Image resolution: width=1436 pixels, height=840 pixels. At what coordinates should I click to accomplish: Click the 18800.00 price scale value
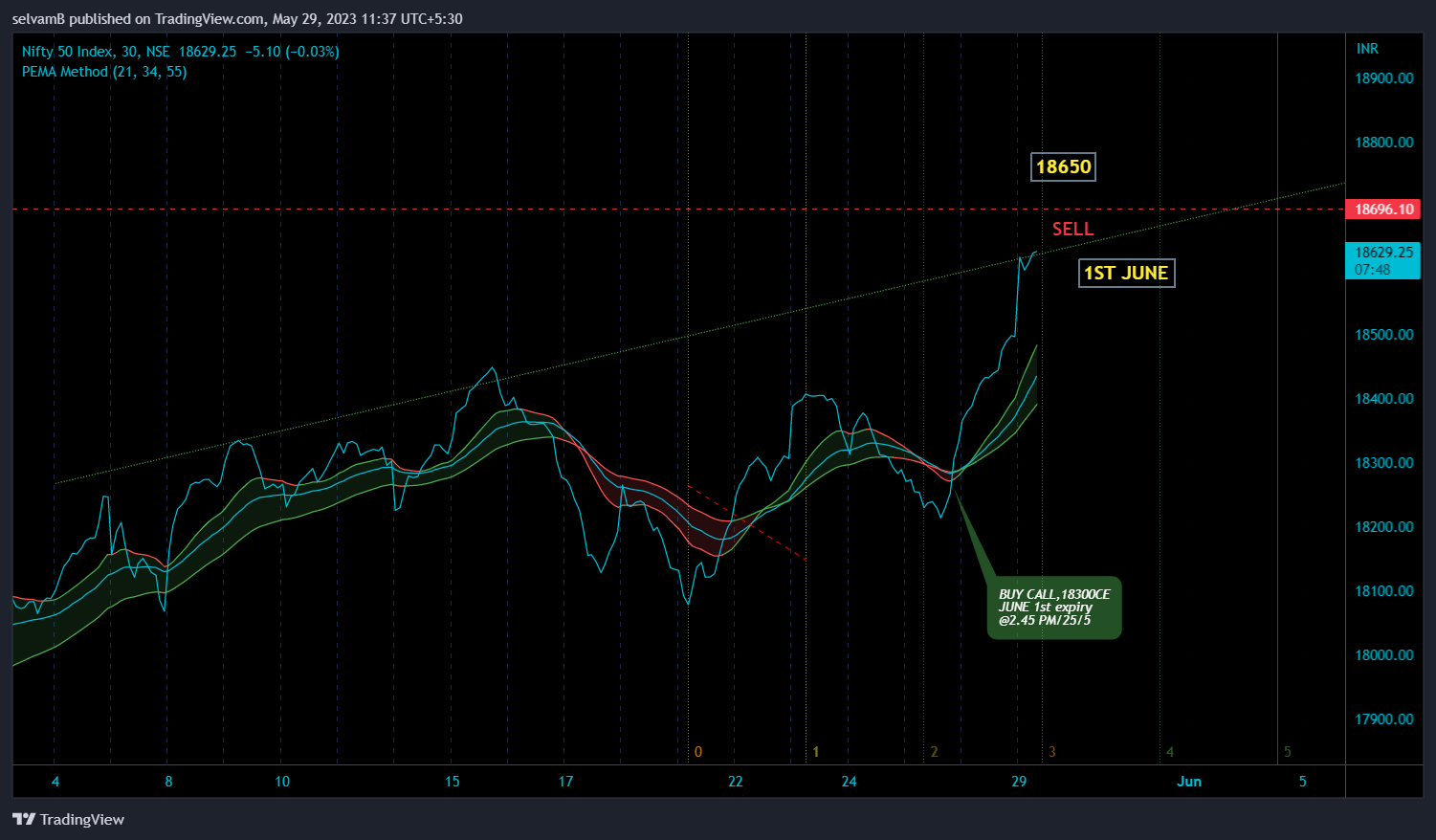pyautogui.click(x=1383, y=143)
